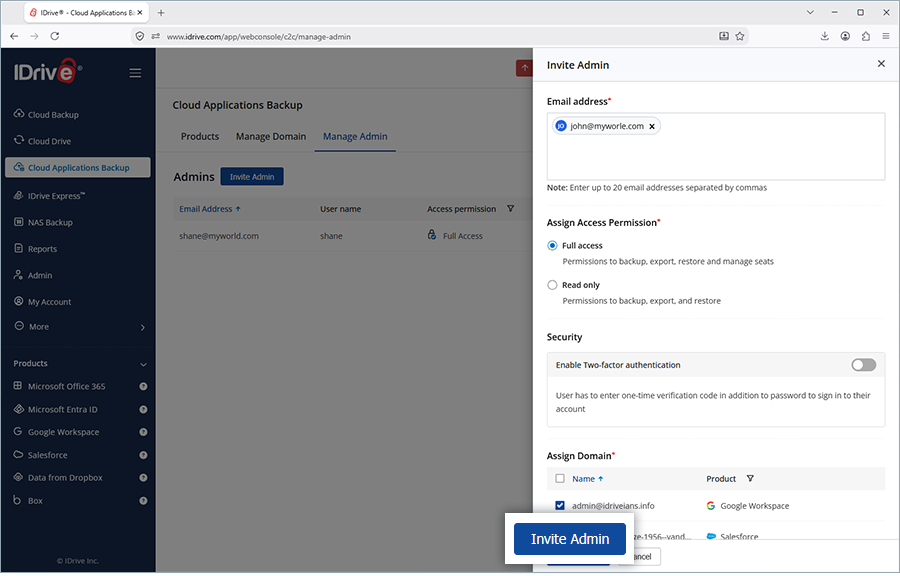Open help icon beside Microsoft Office 365
Image resolution: width=900 pixels, height=576 pixels.
tap(143, 386)
